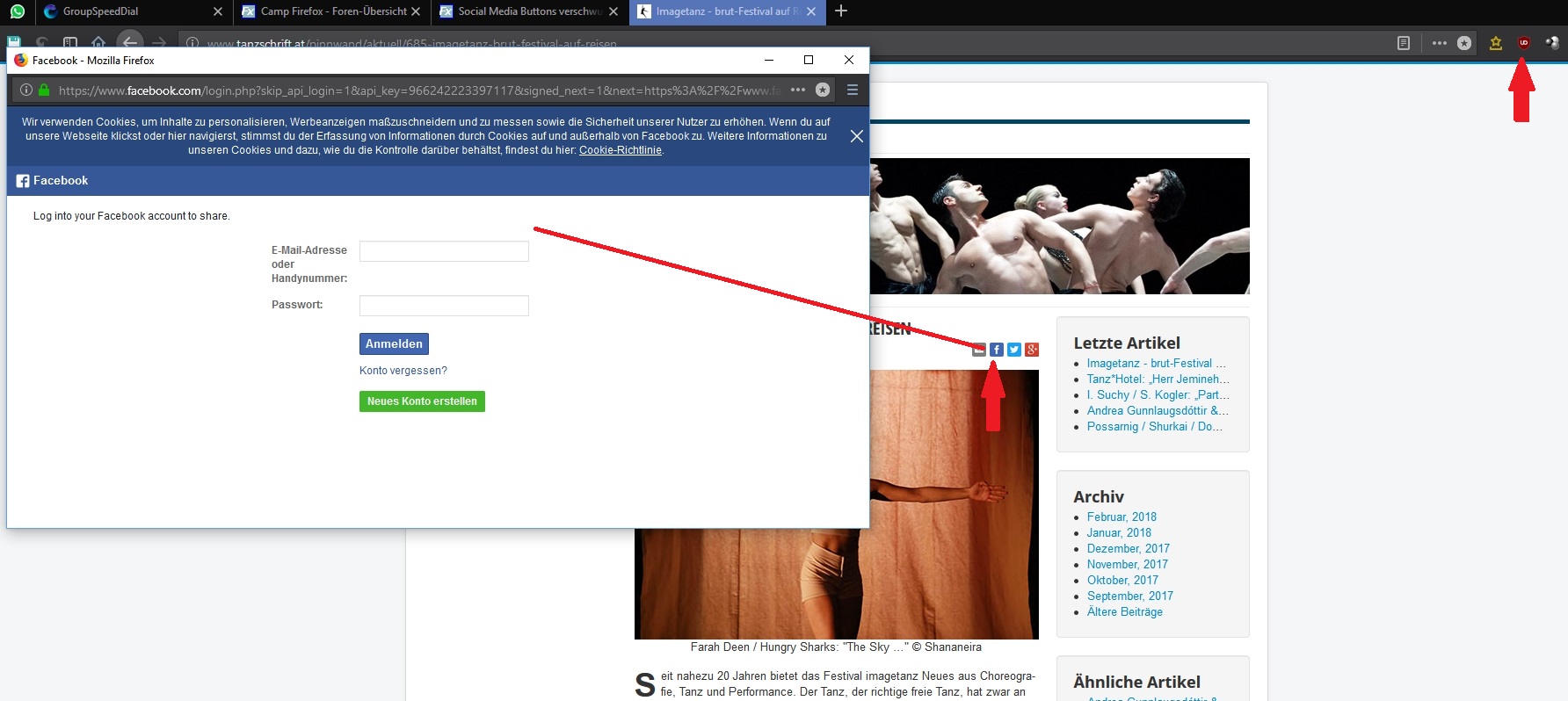This screenshot has height=701, width=1568.
Task: Click the Facebook popup address bar URL
Action: pyautogui.click(x=419, y=90)
